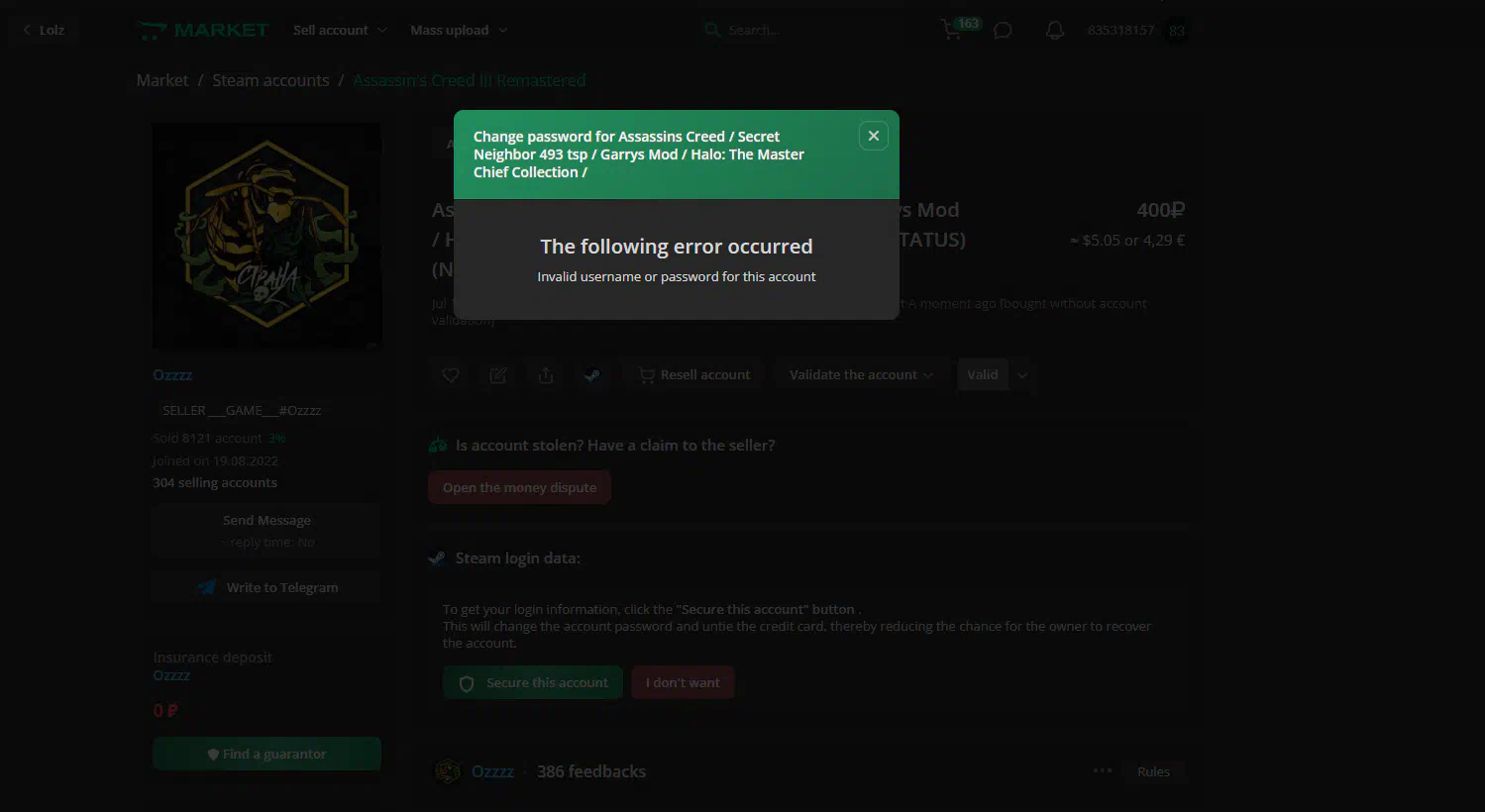Image resolution: width=1485 pixels, height=812 pixels.
Task: Click the share upload icon
Action: 546,375
